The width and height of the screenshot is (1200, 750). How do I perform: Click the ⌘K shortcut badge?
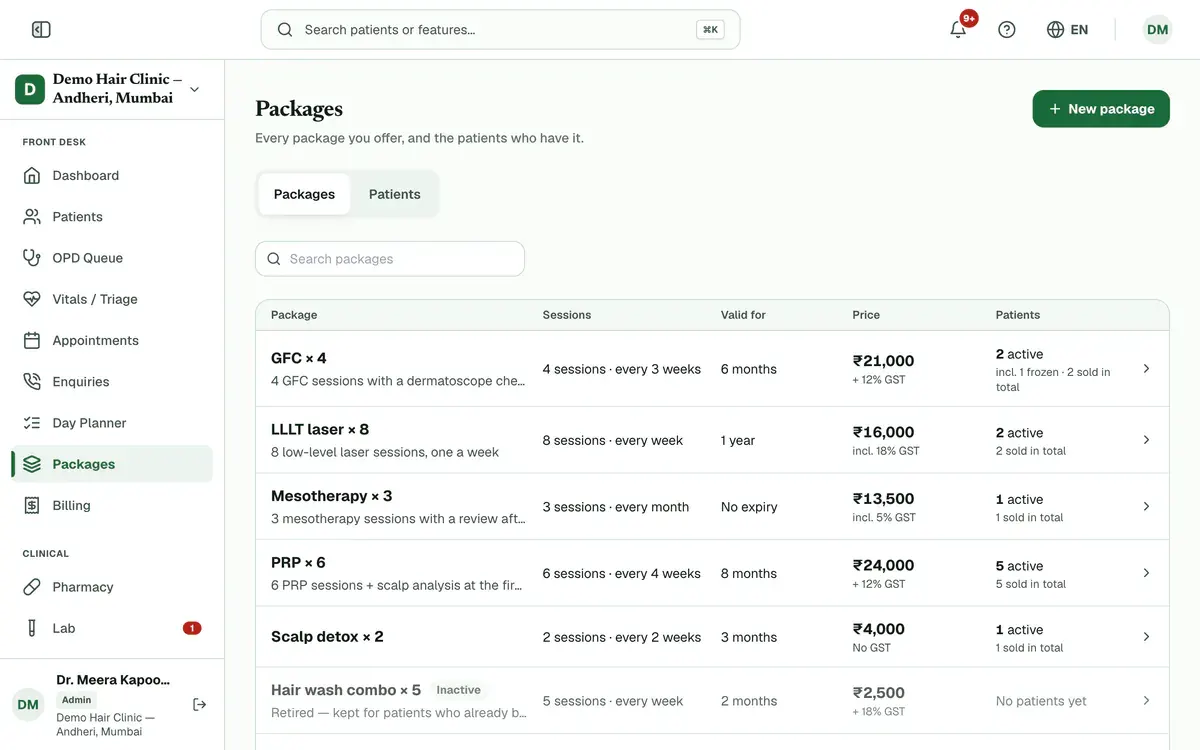[x=710, y=30]
